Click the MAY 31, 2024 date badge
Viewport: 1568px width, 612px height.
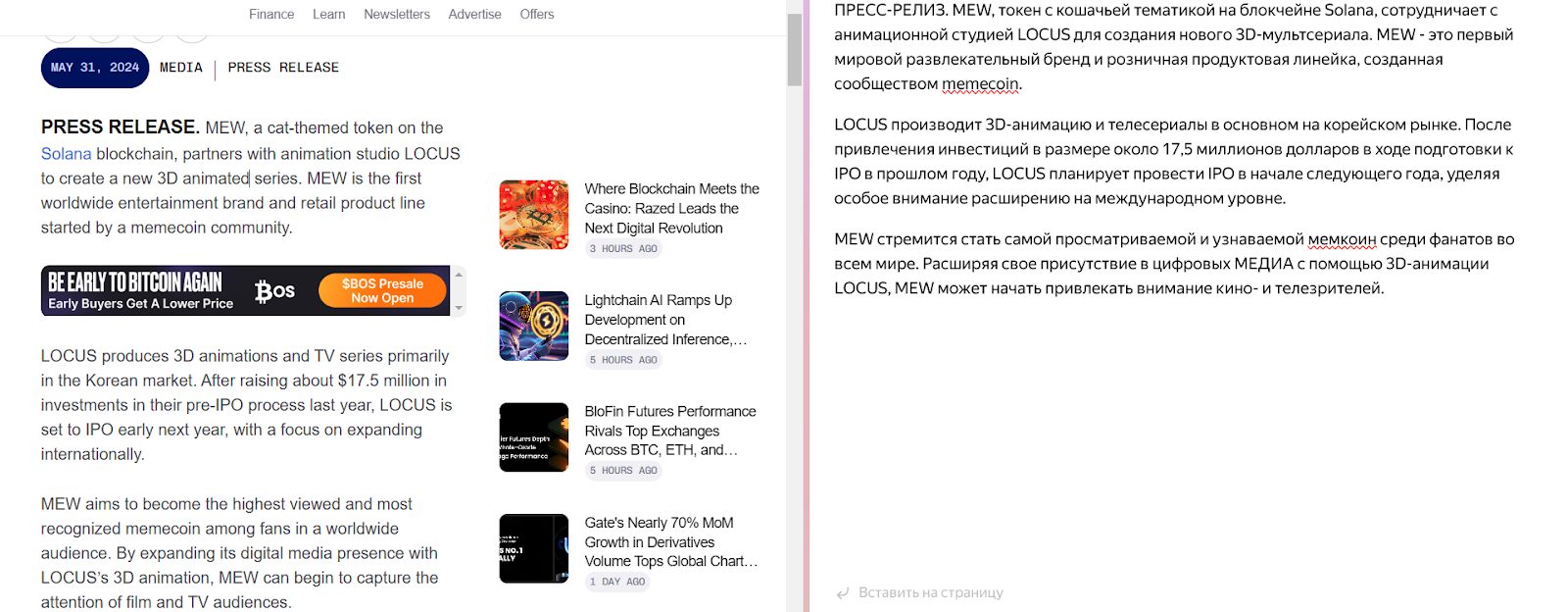click(95, 68)
